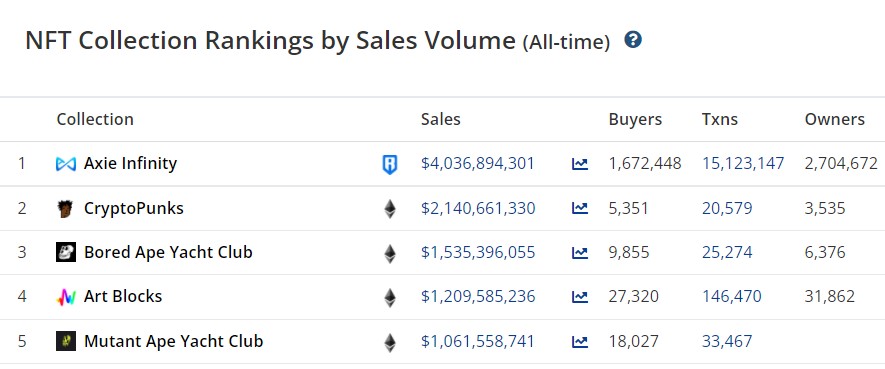
Task: Open the Axie Infinity collection link
Action: [130, 164]
